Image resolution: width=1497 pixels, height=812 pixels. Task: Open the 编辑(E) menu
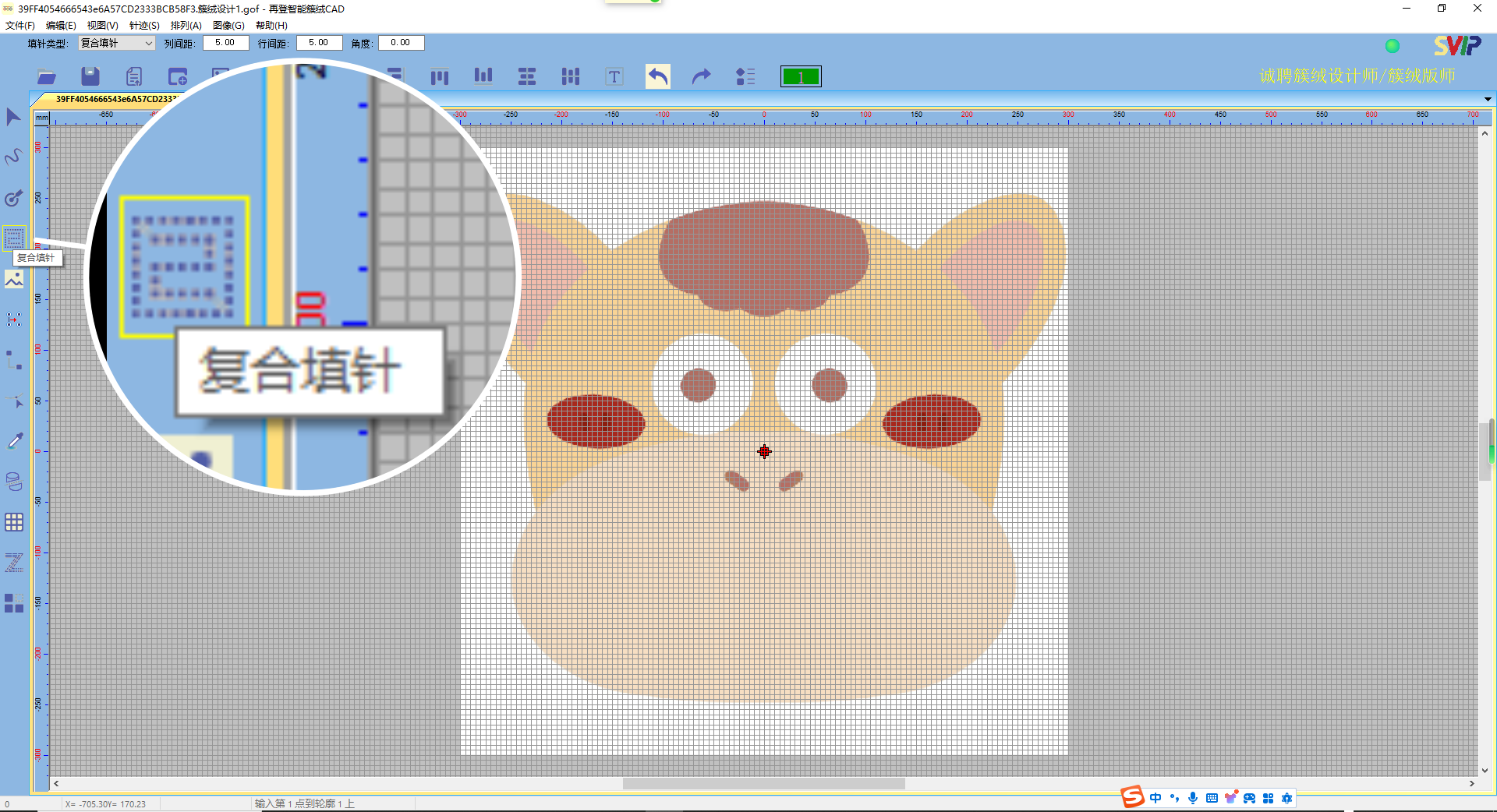61,26
